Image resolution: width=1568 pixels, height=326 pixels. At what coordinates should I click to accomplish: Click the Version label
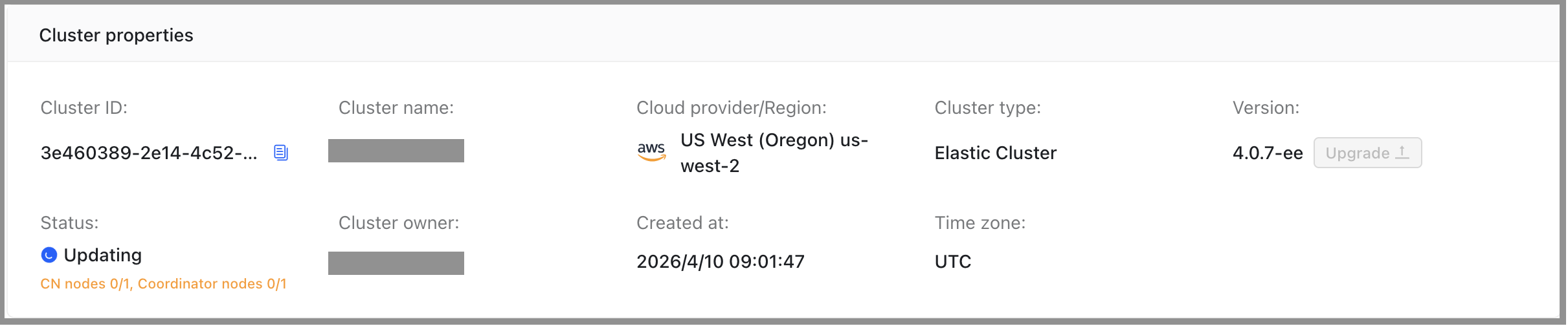(1266, 108)
